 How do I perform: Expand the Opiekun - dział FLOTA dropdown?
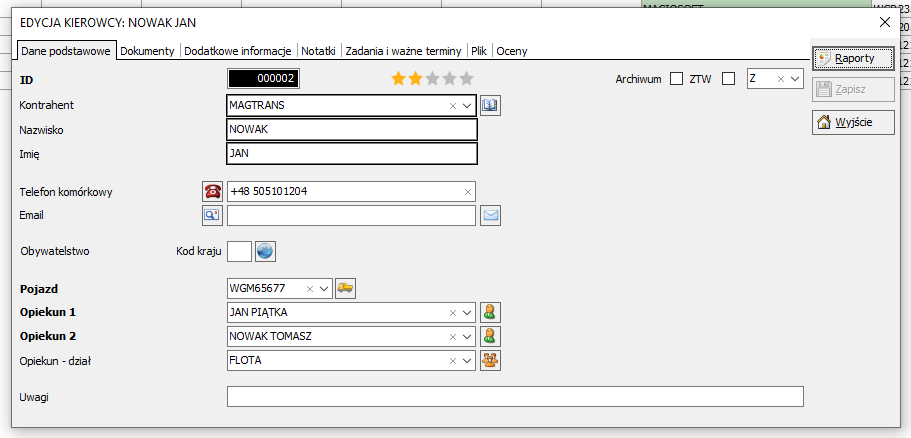coord(467,360)
